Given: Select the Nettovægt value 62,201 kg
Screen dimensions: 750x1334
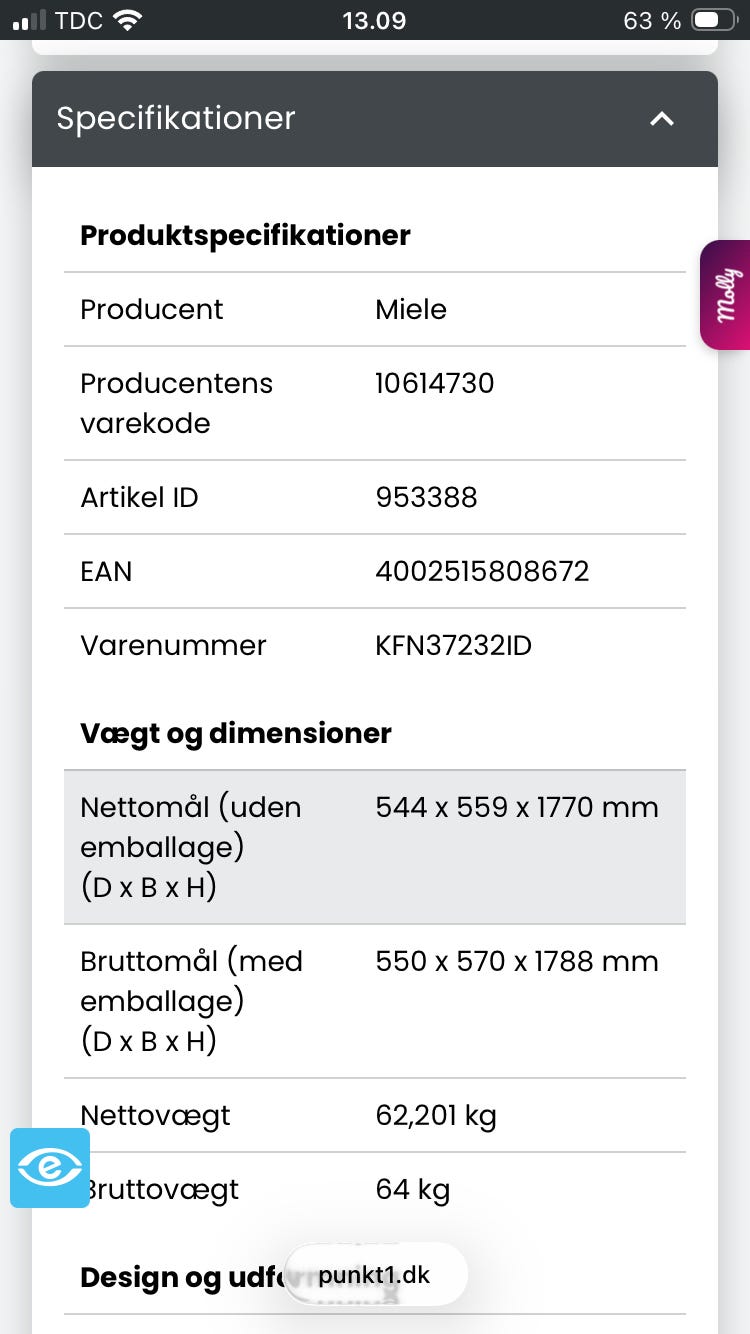Looking at the screenshot, I should pyautogui.click(x=436, y=1115).
